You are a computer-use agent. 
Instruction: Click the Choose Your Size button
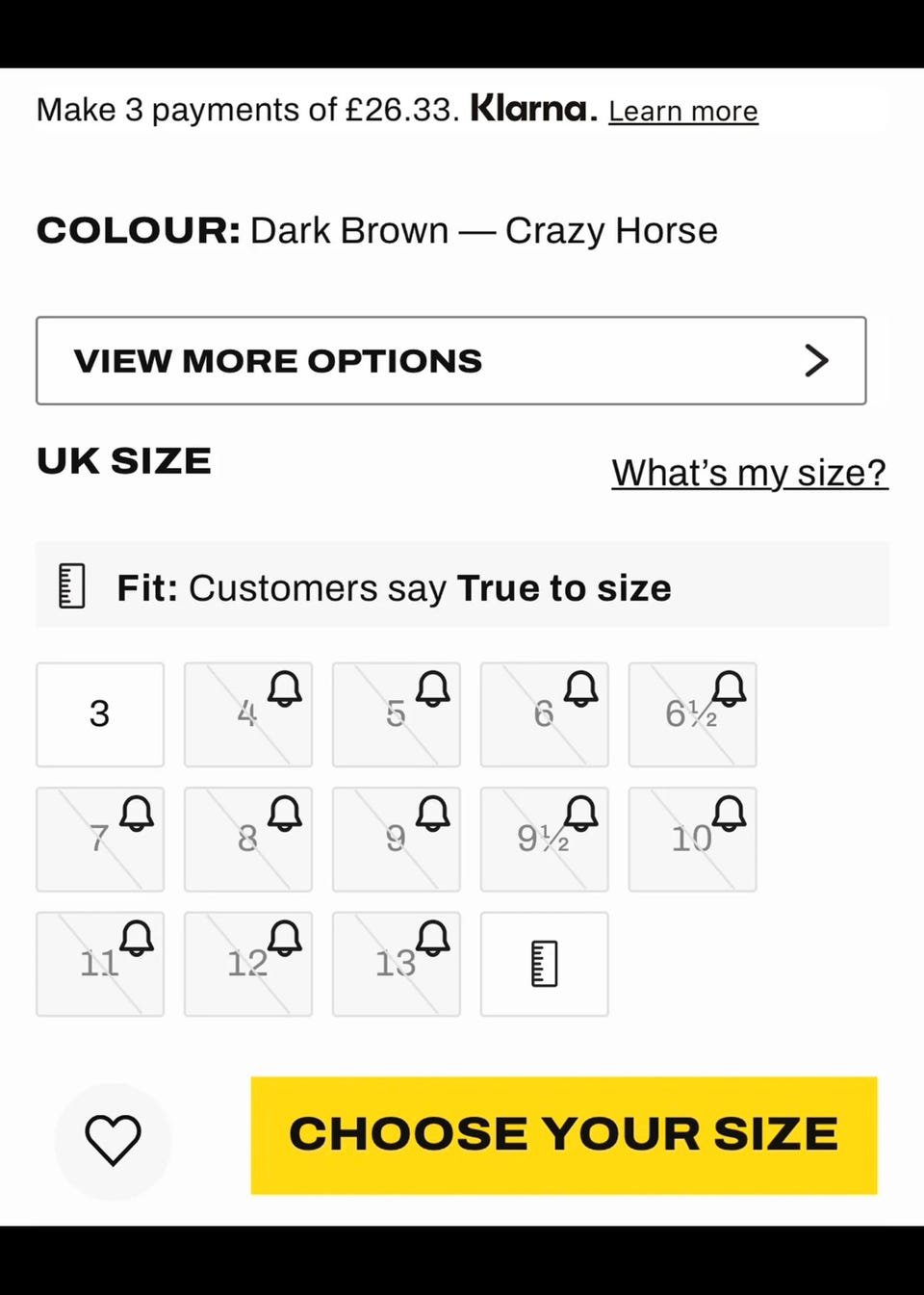pos(564,1135)
